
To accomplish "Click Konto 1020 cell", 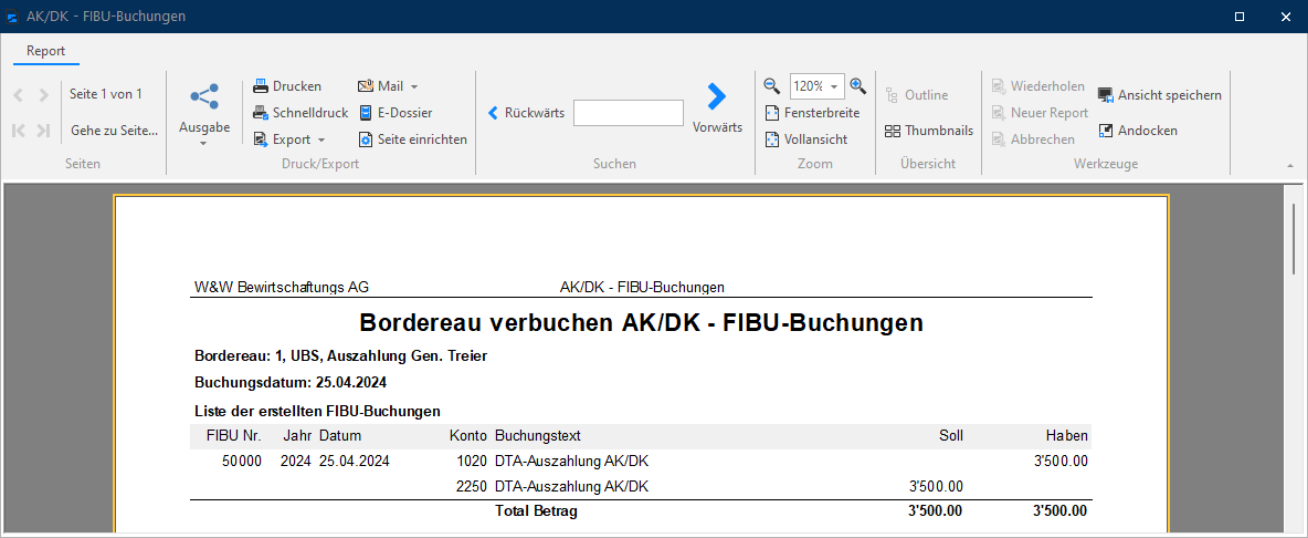I will (x=470, y=461).
